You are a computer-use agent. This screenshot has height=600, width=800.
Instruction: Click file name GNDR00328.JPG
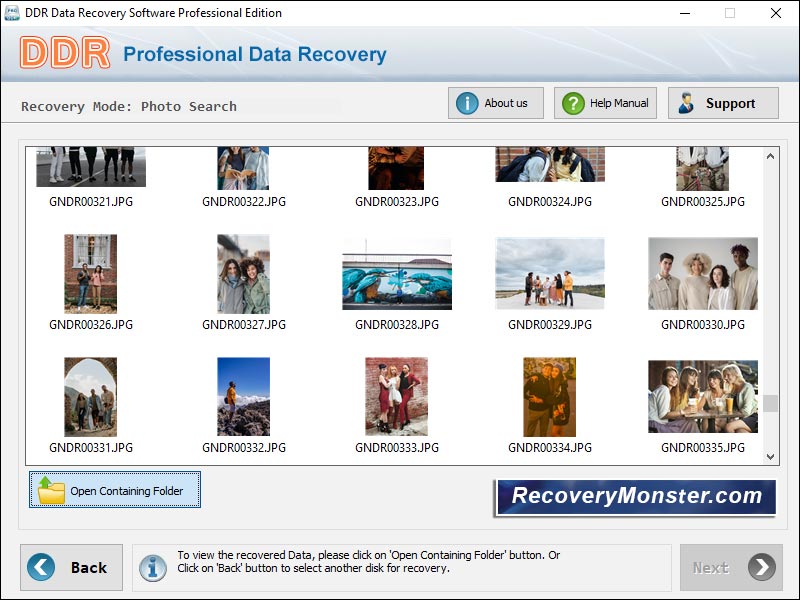pyautogui.click(x=397, y=324)
